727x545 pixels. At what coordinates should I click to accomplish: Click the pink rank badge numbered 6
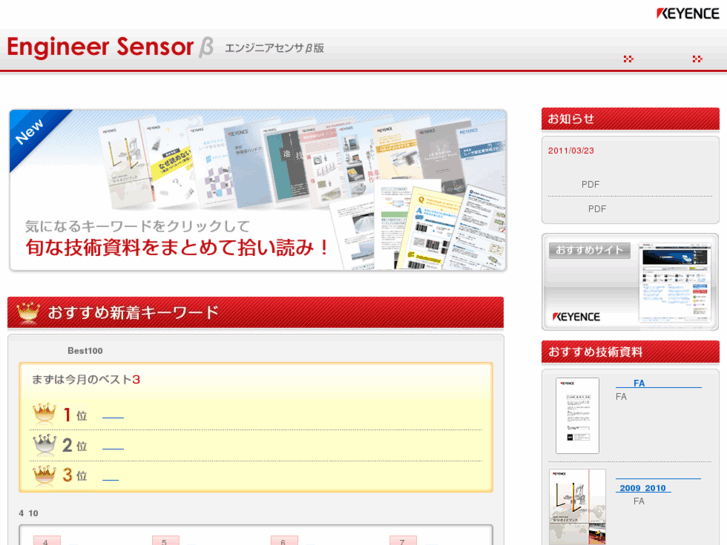(x=284, y=540)
